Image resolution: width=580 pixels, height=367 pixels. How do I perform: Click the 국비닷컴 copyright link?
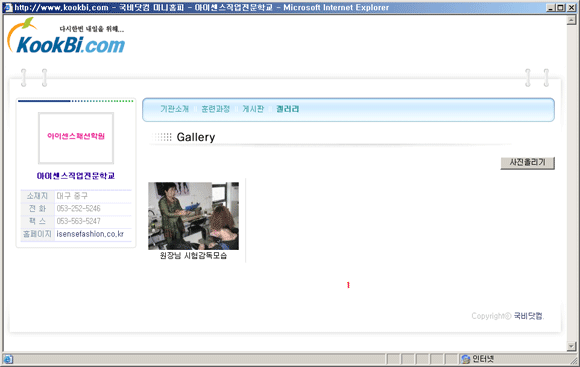pos(528,316)
